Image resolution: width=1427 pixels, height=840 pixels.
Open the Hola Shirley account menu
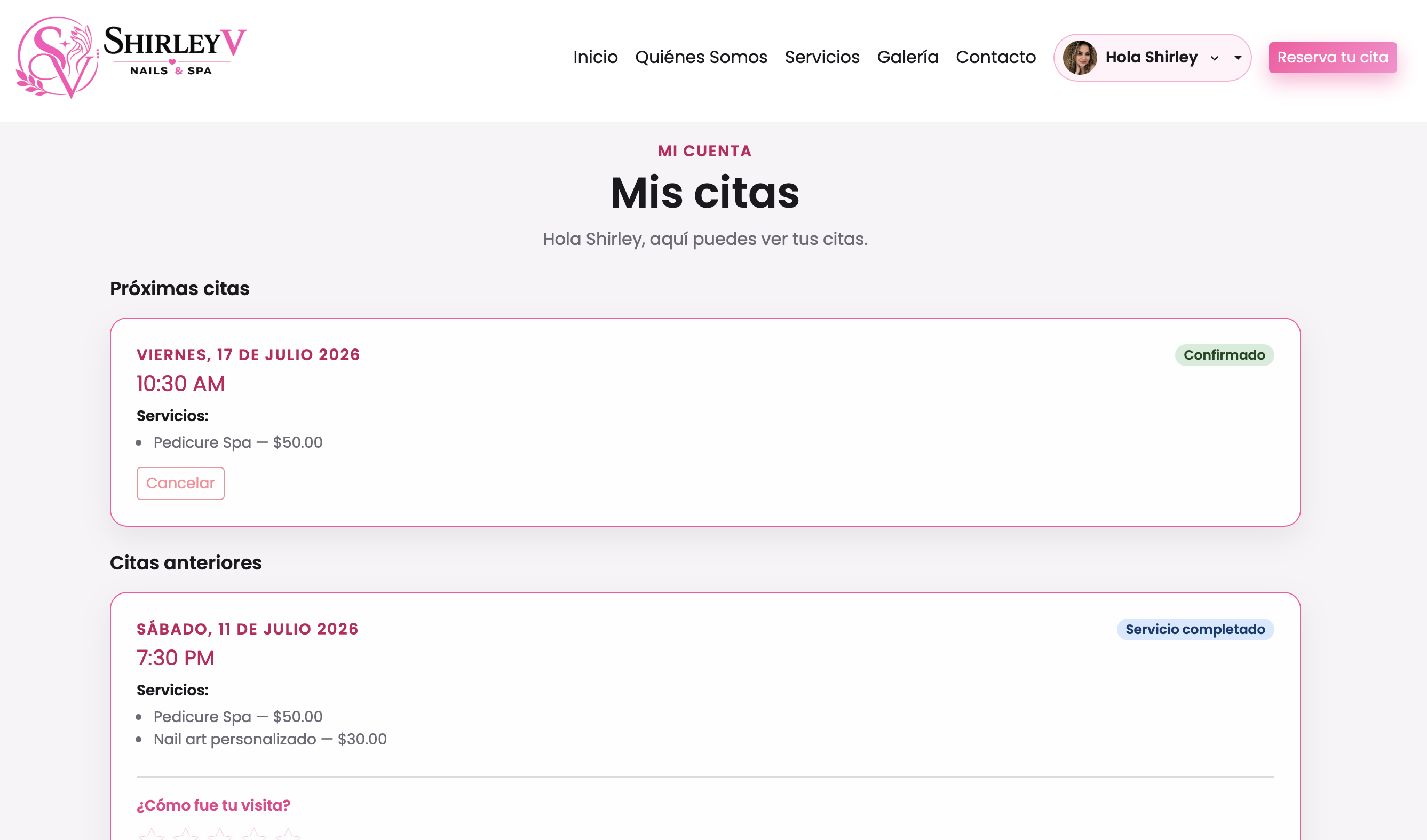point(1152,57)
